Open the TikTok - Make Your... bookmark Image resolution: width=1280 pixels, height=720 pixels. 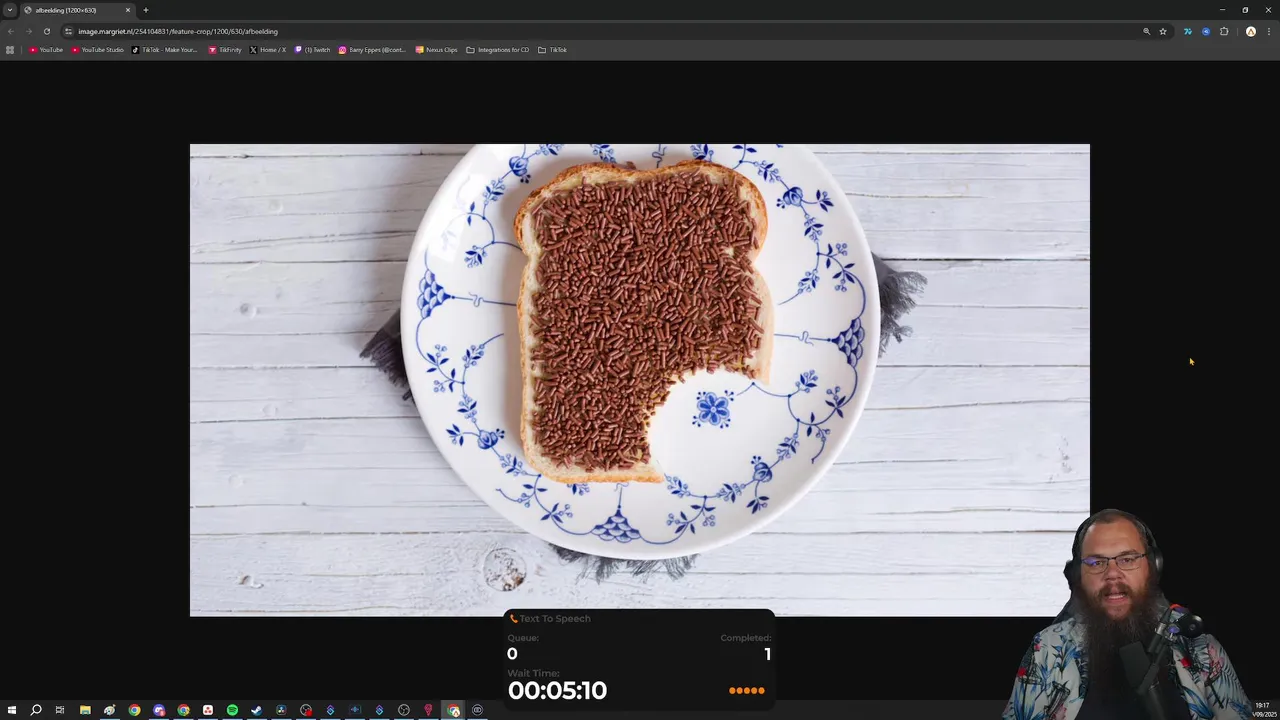[165, 50]
